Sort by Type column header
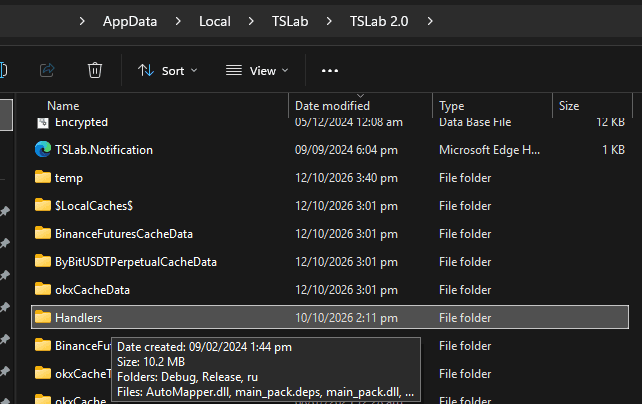 (x=452, y=106)
